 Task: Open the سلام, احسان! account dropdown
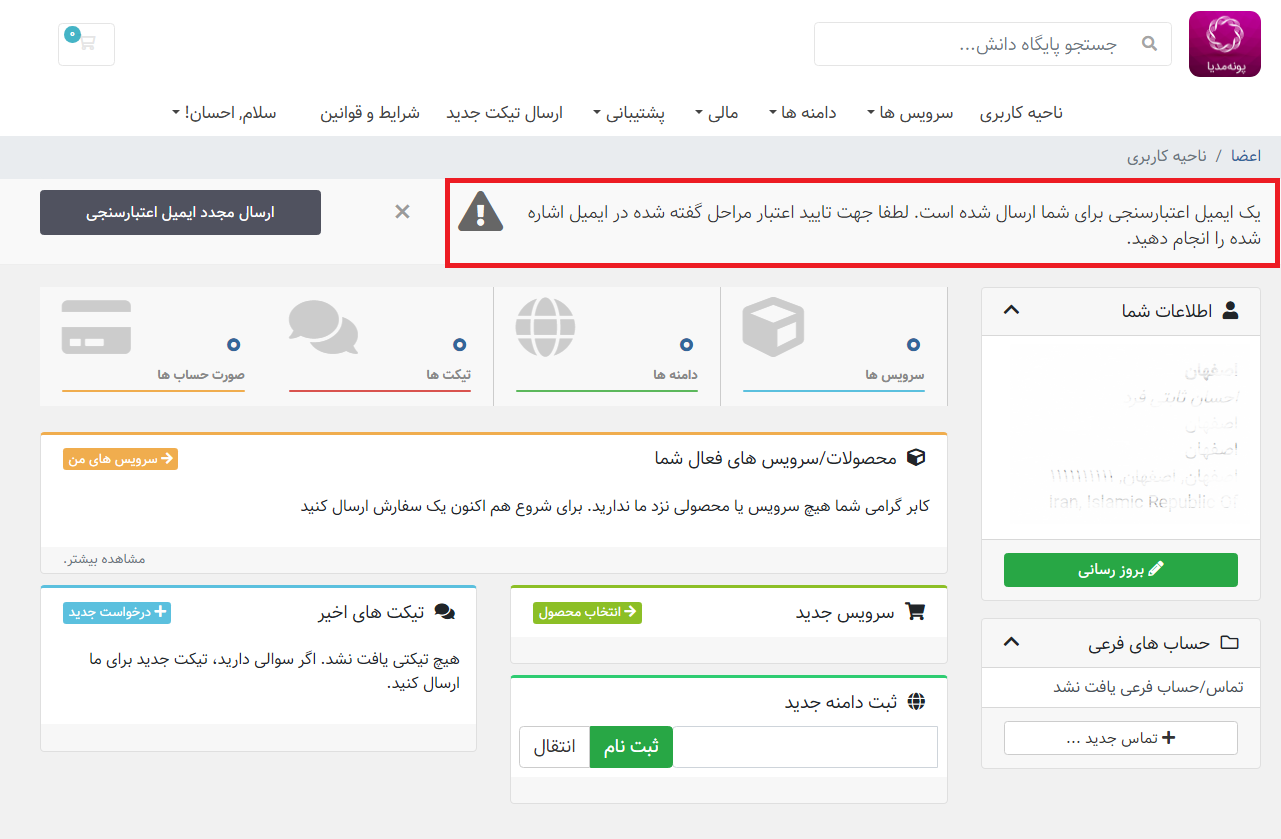[x=224, y=113]
